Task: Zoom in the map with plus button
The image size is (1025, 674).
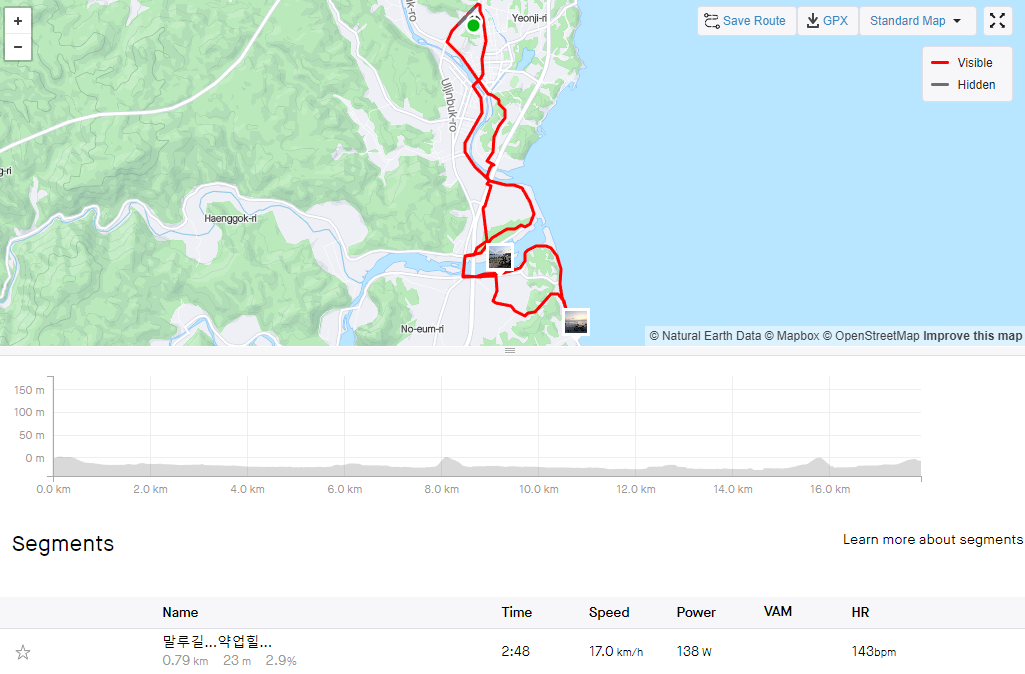Action: tap(18, 21)
